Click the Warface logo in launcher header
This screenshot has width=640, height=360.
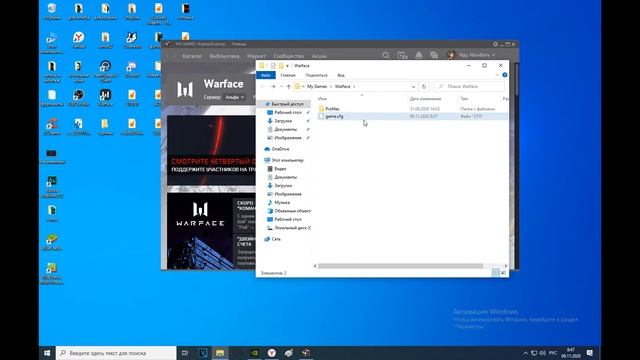click(185, 89)
